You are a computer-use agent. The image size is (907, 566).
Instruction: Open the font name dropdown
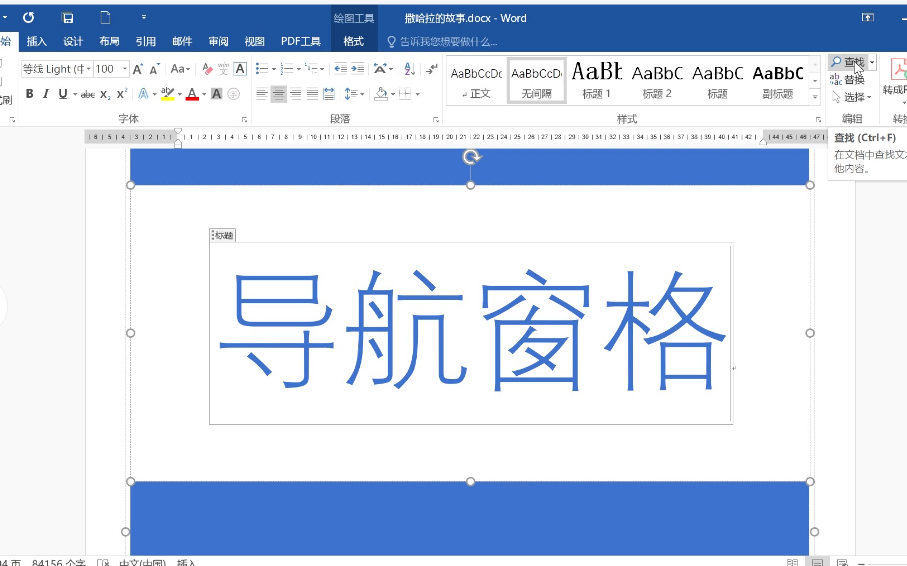point(89,69)
